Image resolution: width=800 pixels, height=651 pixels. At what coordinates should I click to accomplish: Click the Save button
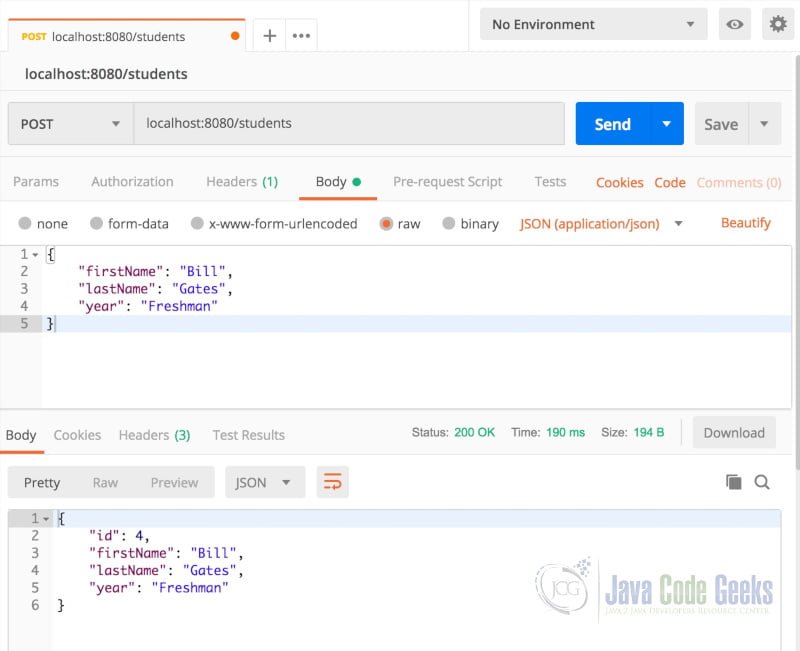[721, 123]
